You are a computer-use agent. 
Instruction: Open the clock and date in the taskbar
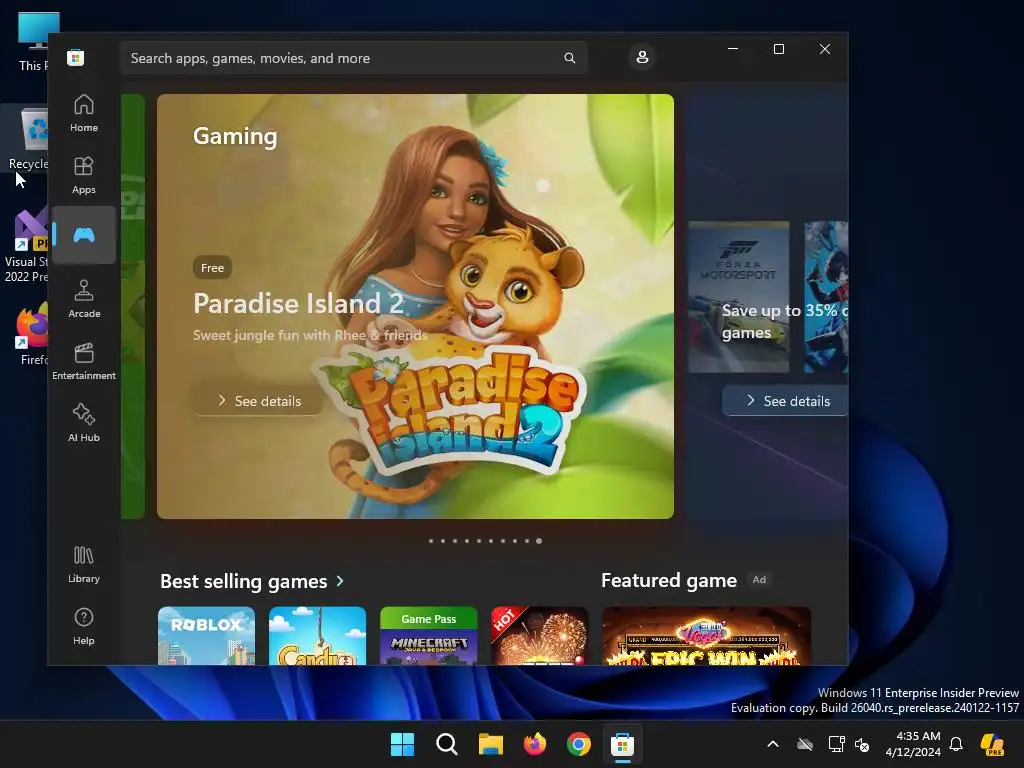pos(913,744)
